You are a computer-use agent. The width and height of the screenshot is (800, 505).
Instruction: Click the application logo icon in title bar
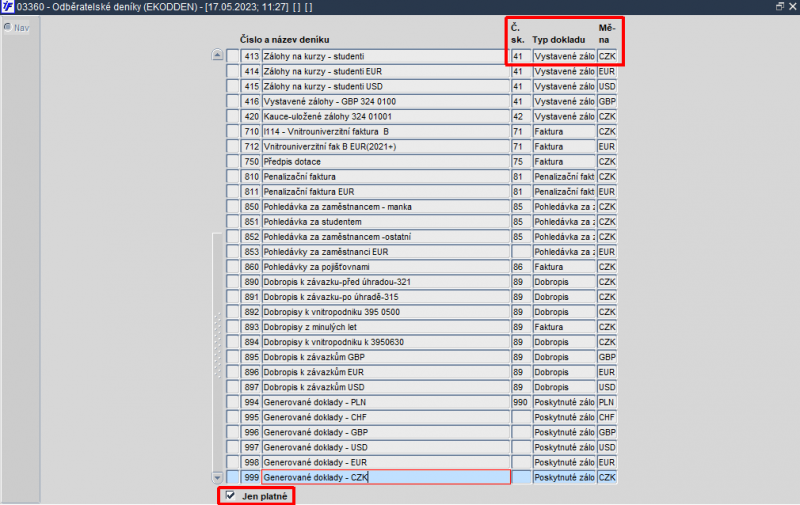[x=7, y=7]
